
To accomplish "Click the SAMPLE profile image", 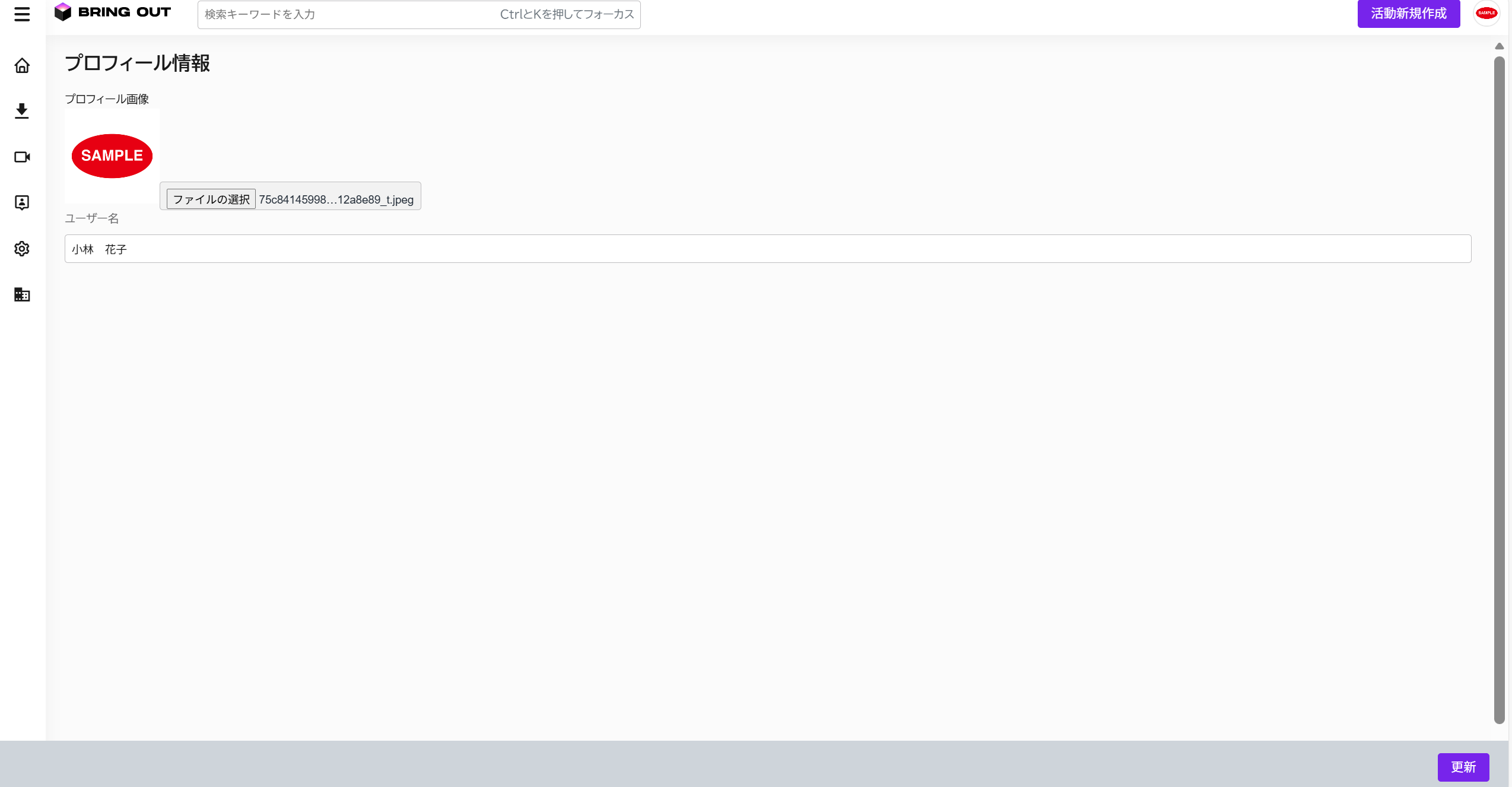I will (112, 156).
